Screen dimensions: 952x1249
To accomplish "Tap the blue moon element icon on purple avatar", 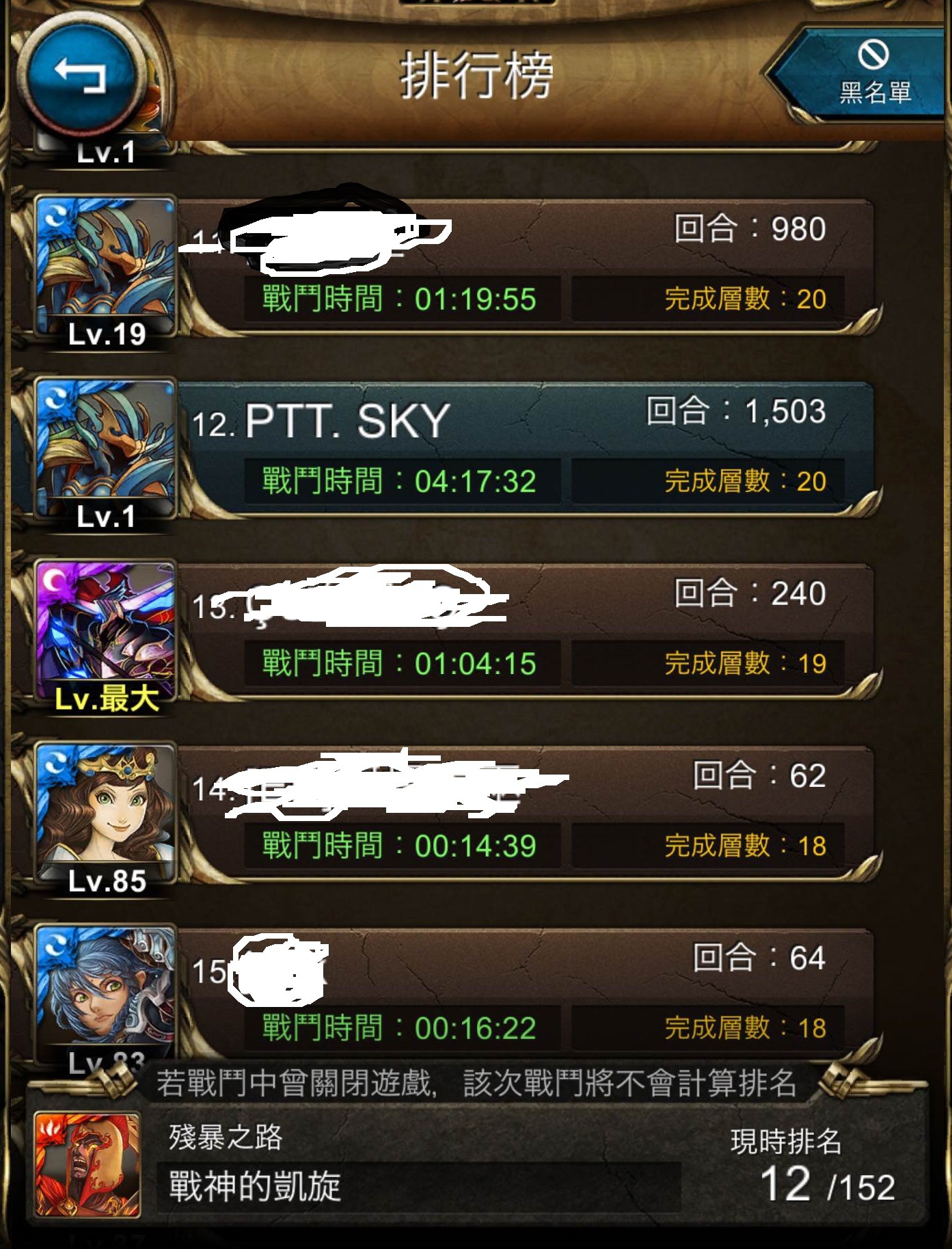I will 53,580.
